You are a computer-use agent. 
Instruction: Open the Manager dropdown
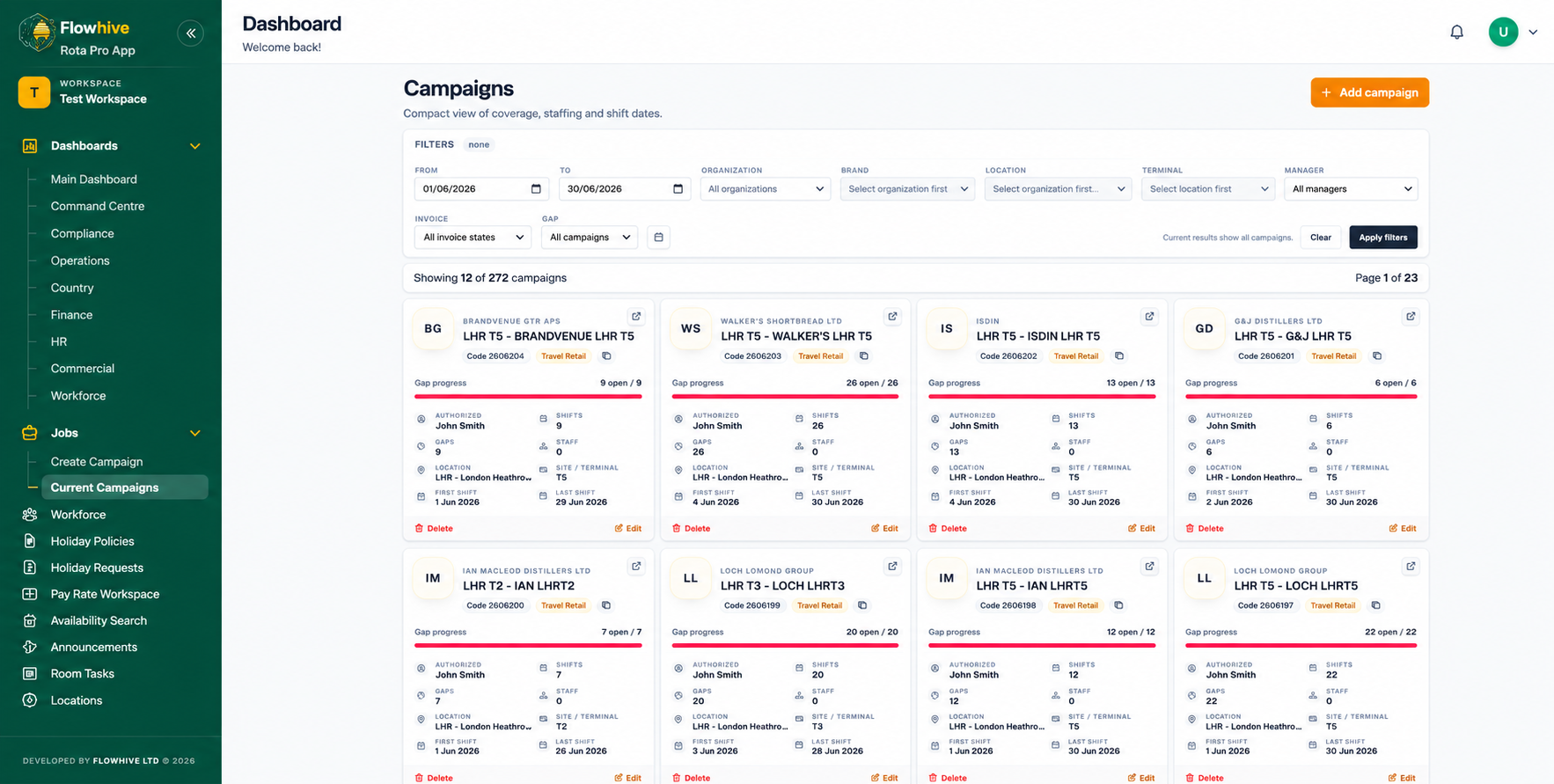[x=1351, y=189]
